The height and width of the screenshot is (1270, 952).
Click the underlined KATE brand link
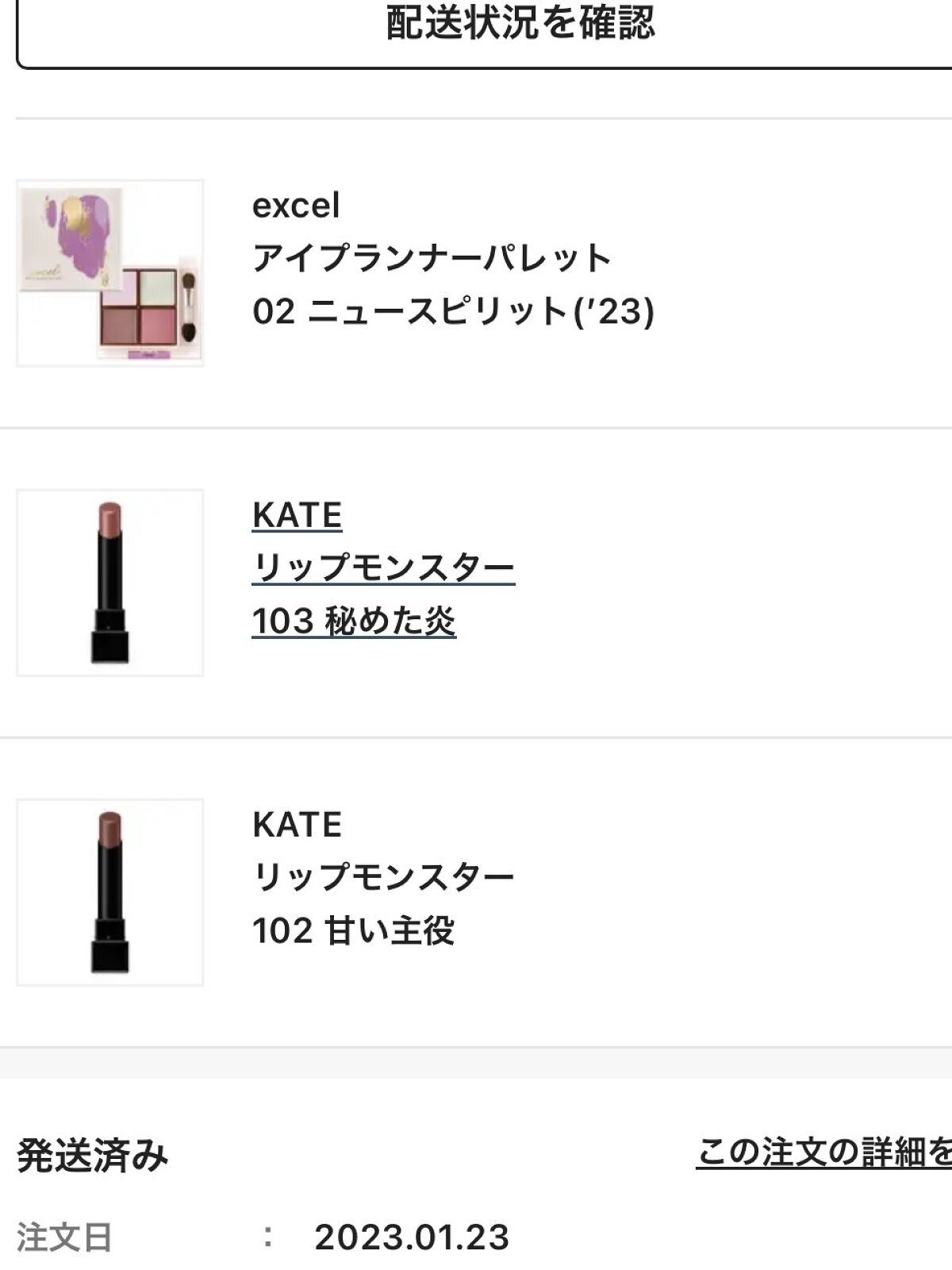(297, 515)
